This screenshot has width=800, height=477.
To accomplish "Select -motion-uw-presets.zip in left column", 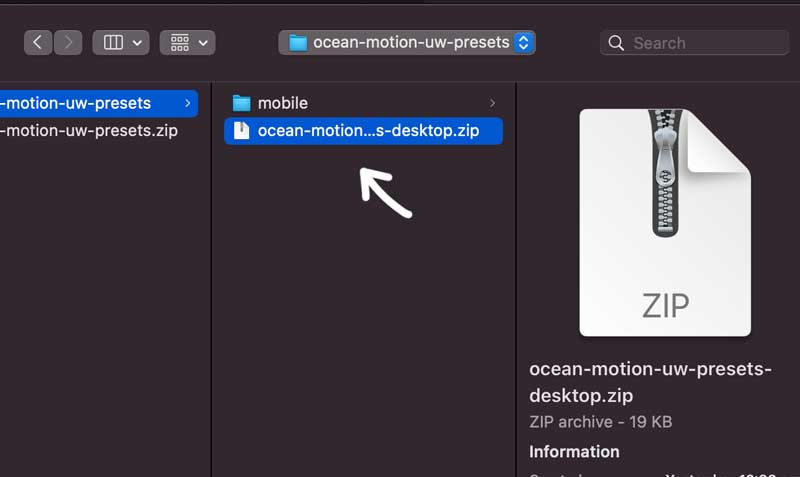I will (90, 131).
